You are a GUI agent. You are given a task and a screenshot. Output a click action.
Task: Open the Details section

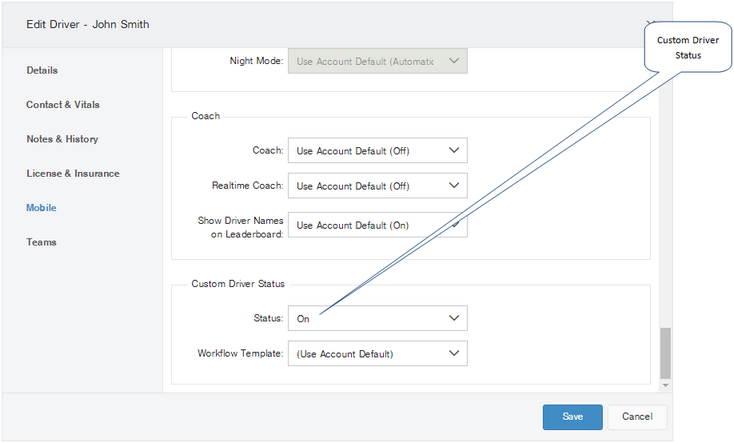(x=42, y=70)
